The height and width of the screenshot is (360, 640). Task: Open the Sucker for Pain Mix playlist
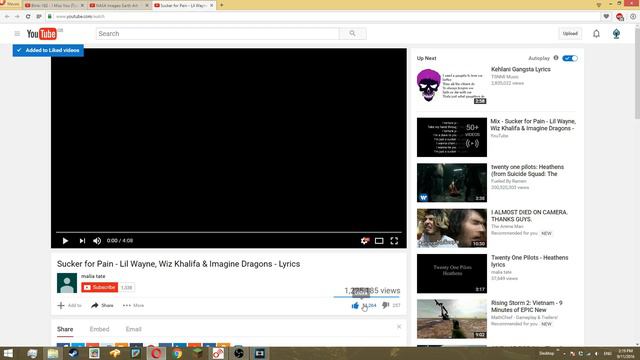533,125
